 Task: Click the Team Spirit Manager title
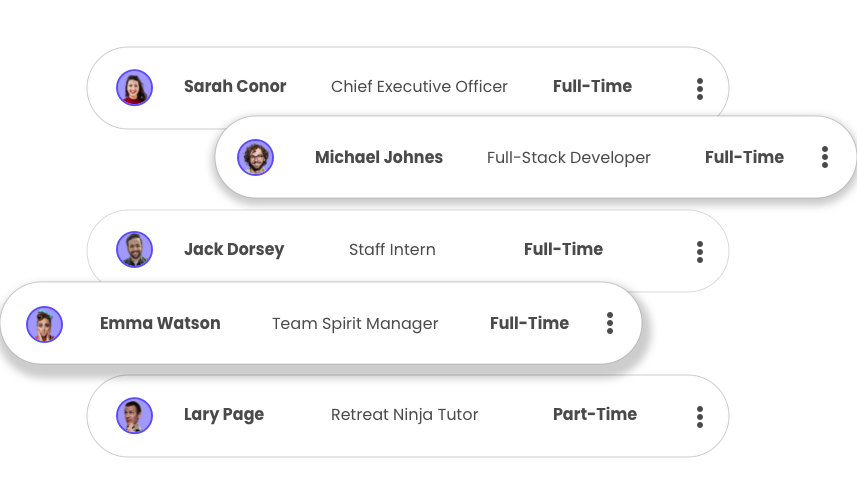pos(355,324)
